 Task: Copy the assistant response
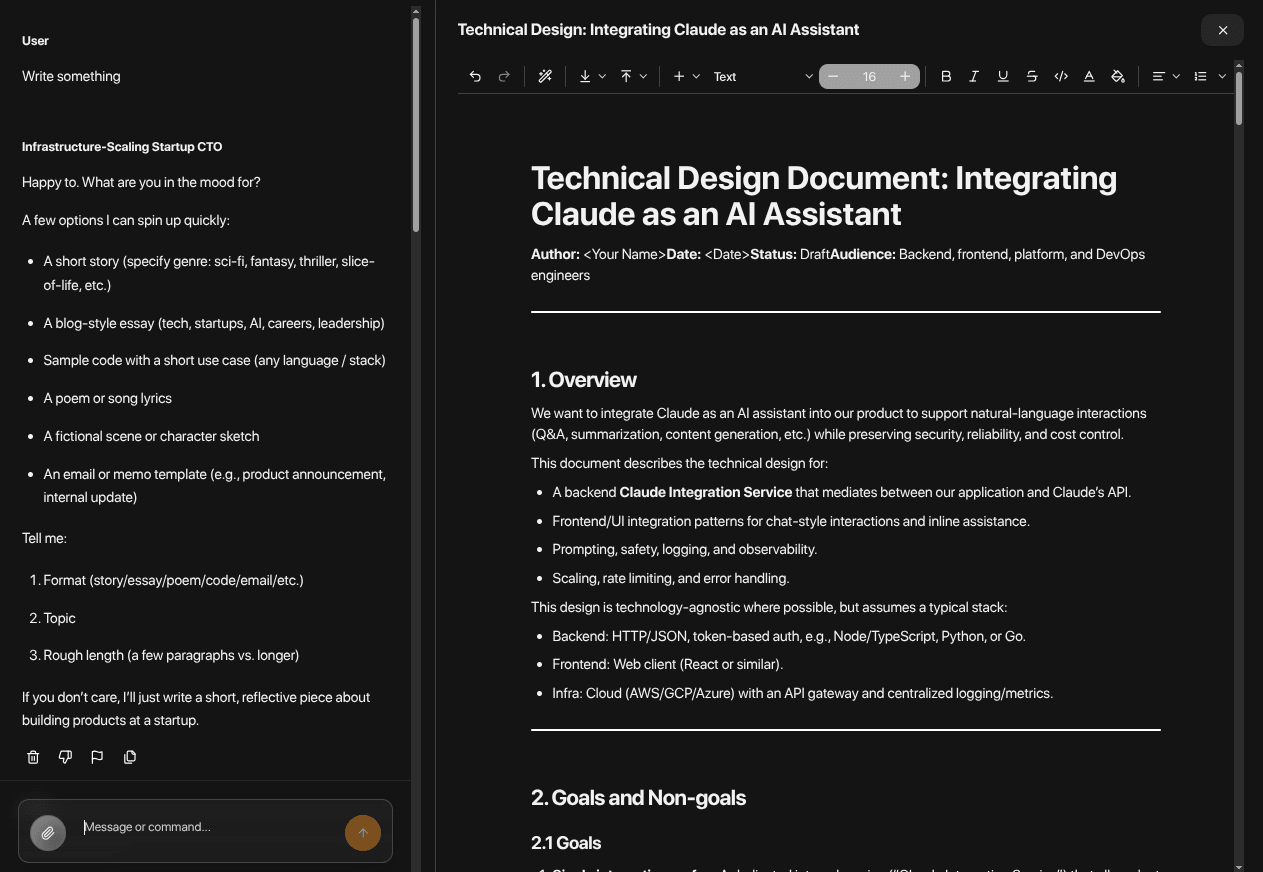click(x=129, y=757)
